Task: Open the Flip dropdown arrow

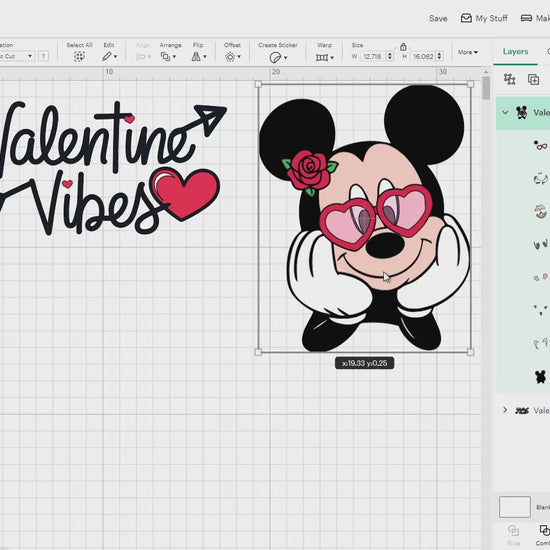Action: (x=205, y=57)
